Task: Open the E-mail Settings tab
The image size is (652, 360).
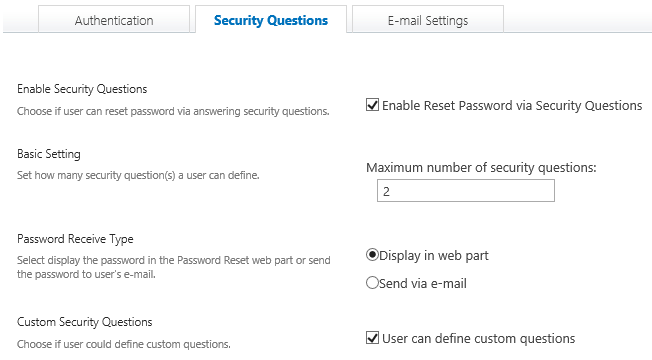Action: (428, 20)
